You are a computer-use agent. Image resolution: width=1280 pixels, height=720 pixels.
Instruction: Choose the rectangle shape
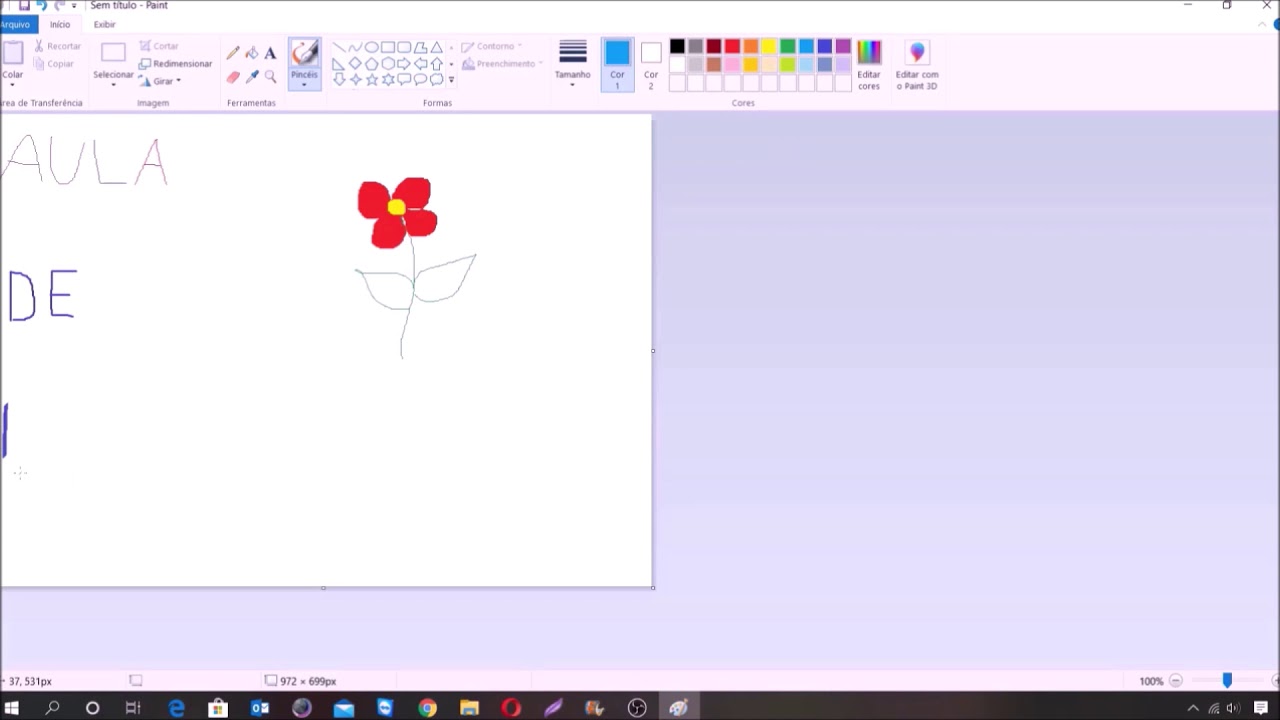click(388, 47)
